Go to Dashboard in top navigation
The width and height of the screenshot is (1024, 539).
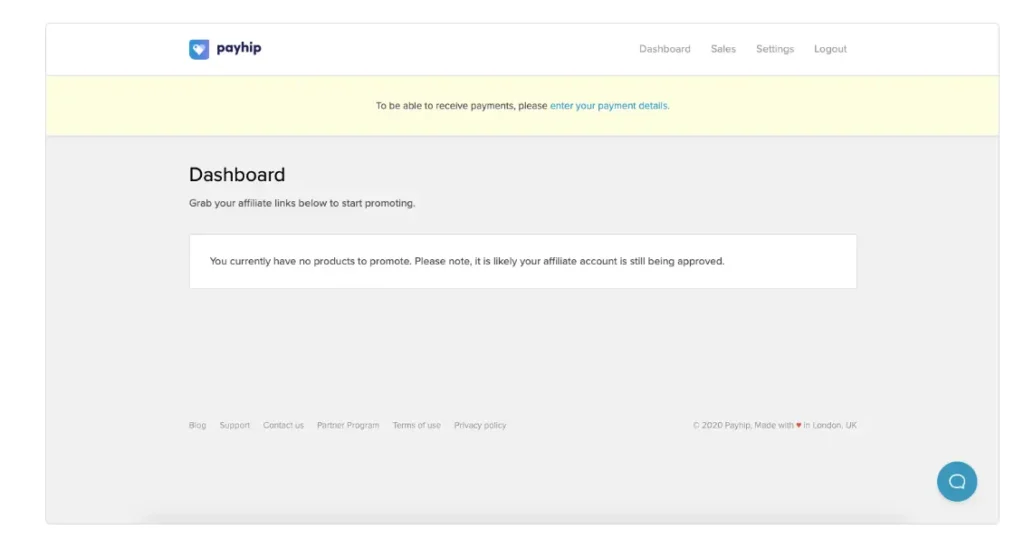point(664,49)
